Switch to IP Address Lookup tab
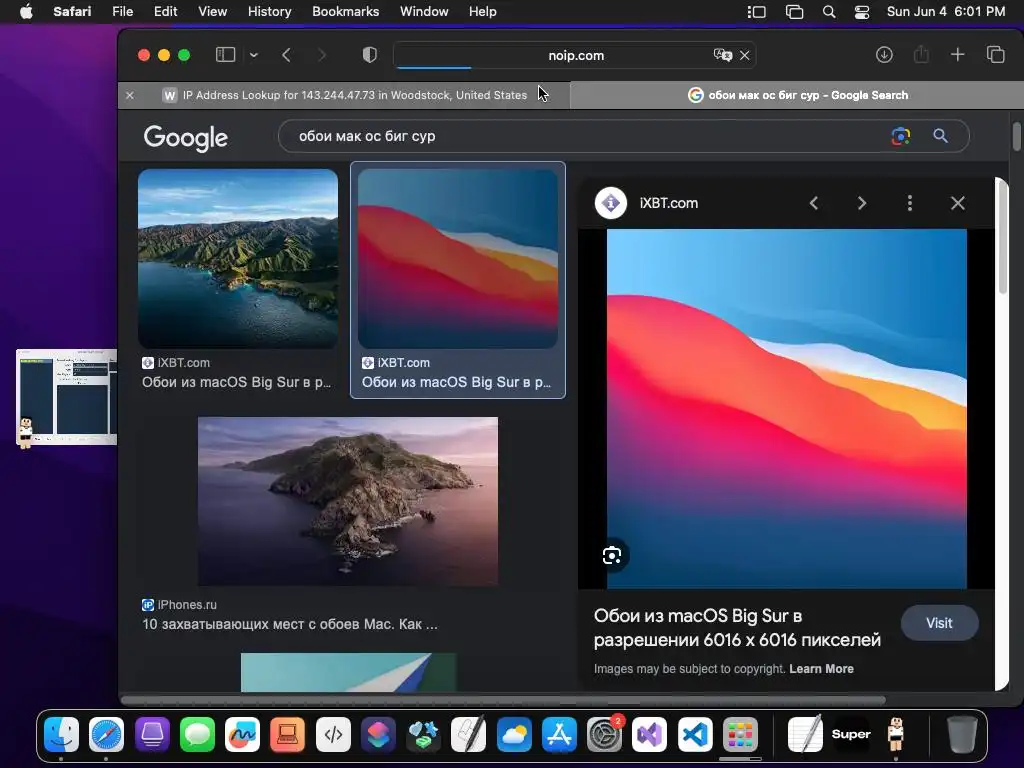Viewport: 1024px width, 768px height. (344, 95)
